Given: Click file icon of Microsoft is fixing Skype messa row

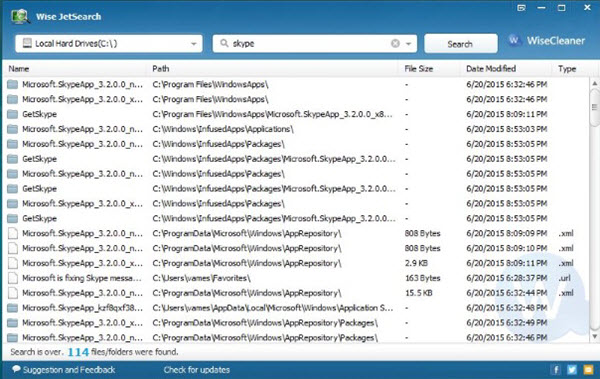Looking at the screenshot, I should coord(13,278).
